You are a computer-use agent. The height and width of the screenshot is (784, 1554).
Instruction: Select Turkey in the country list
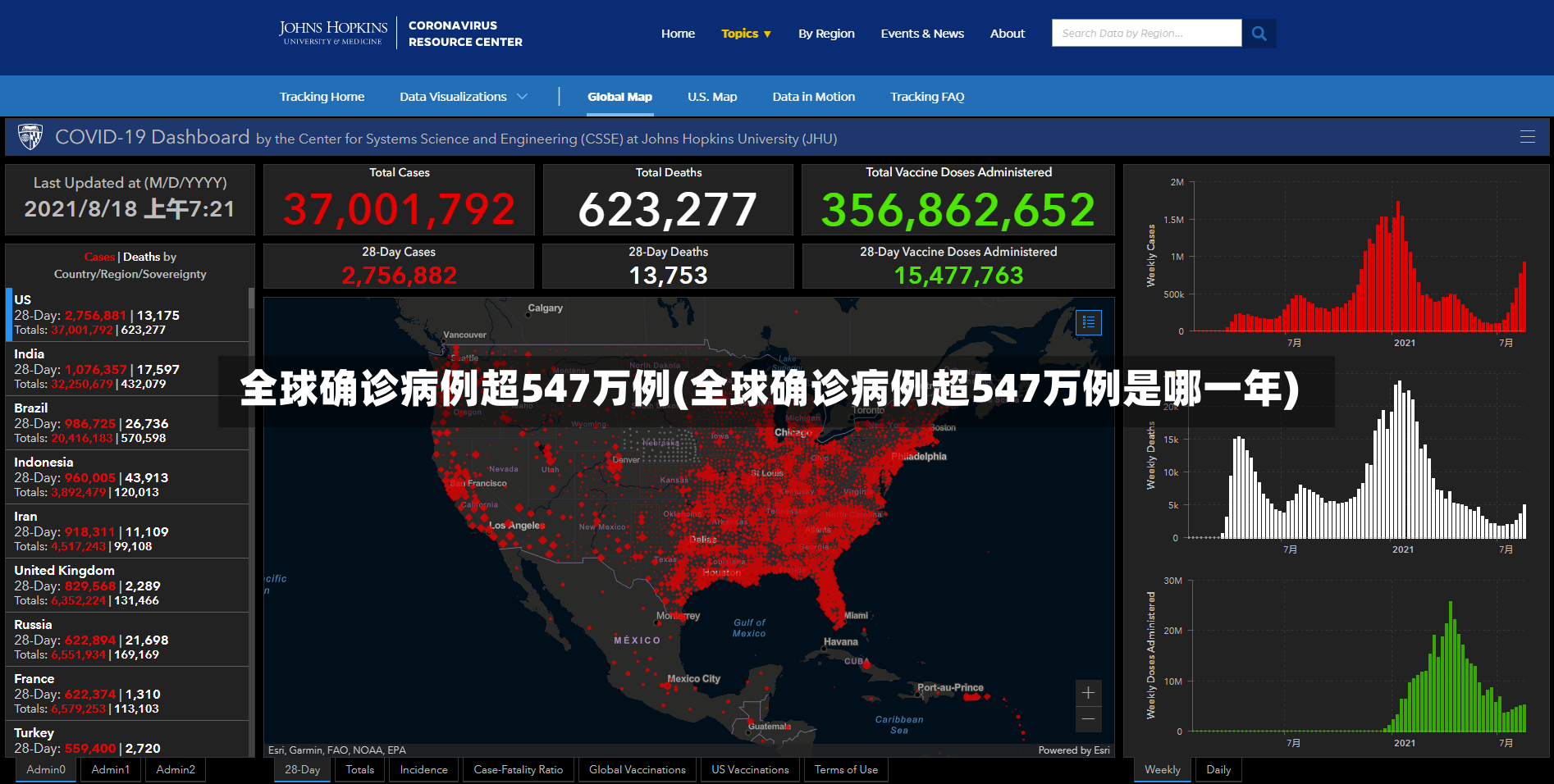click(127, 739)
